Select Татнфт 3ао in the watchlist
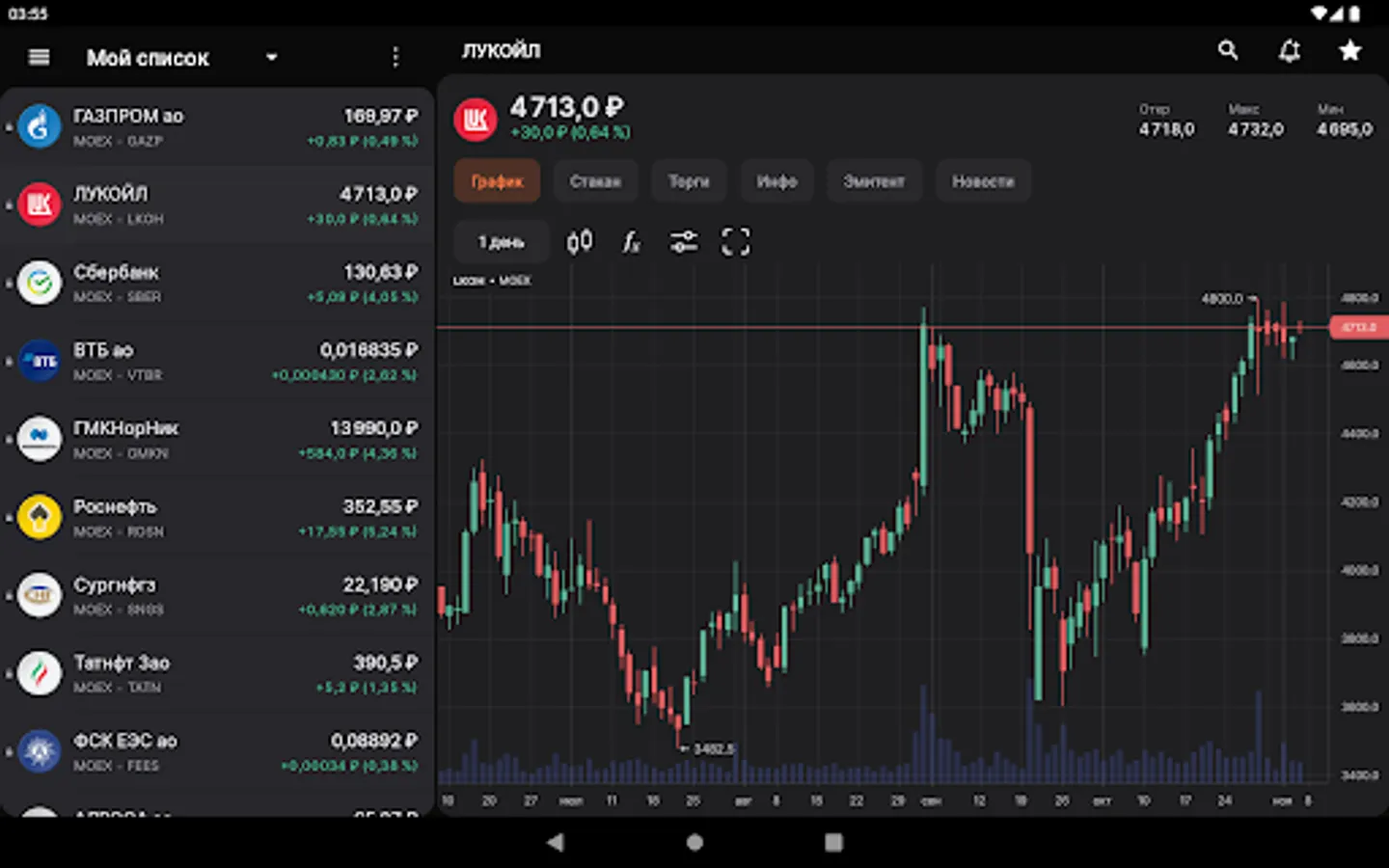This screenshot has width=1389, height=868. pos(217,674)
